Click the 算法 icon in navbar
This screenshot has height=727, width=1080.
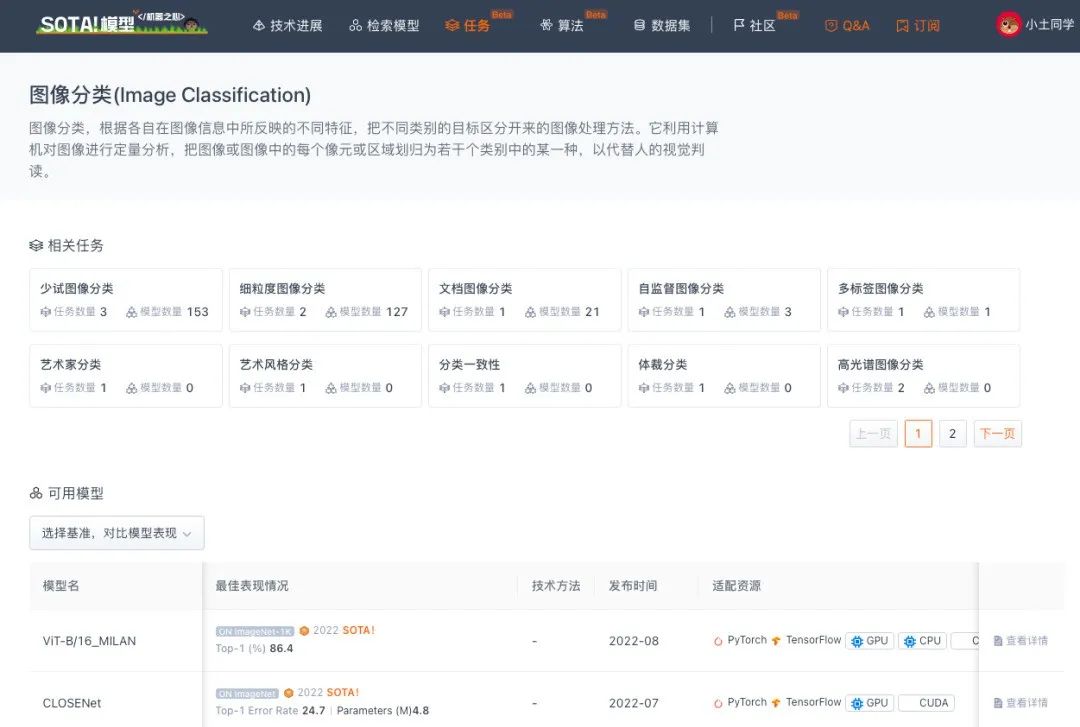click(547, 25)
